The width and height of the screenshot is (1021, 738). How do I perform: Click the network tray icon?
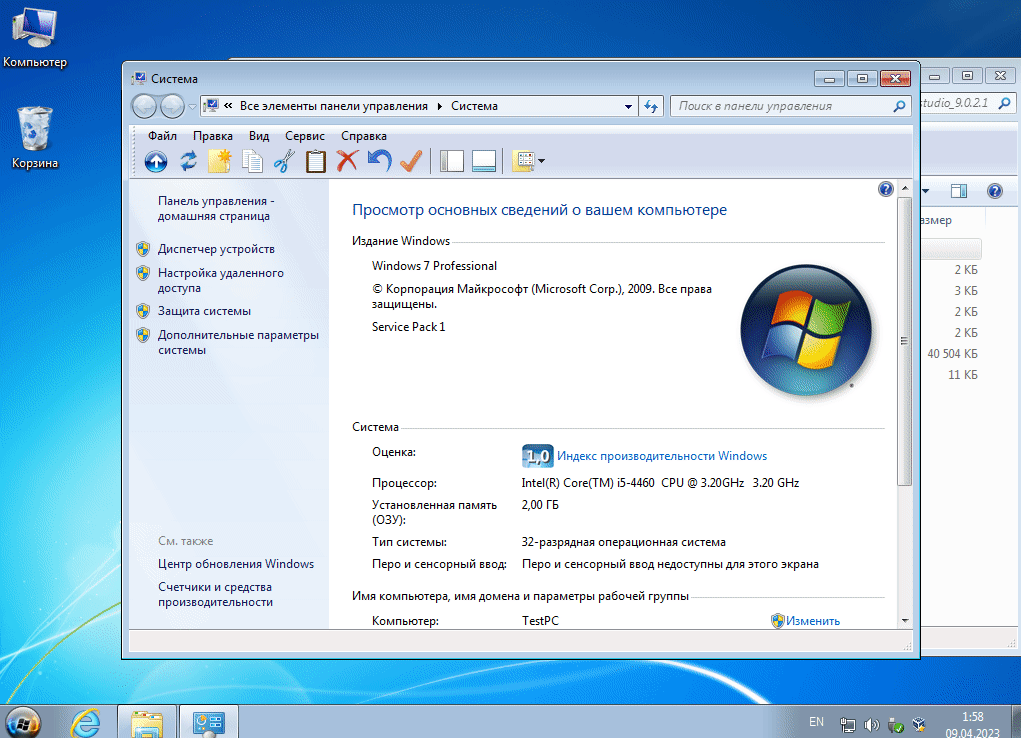[x=847, y=724]
